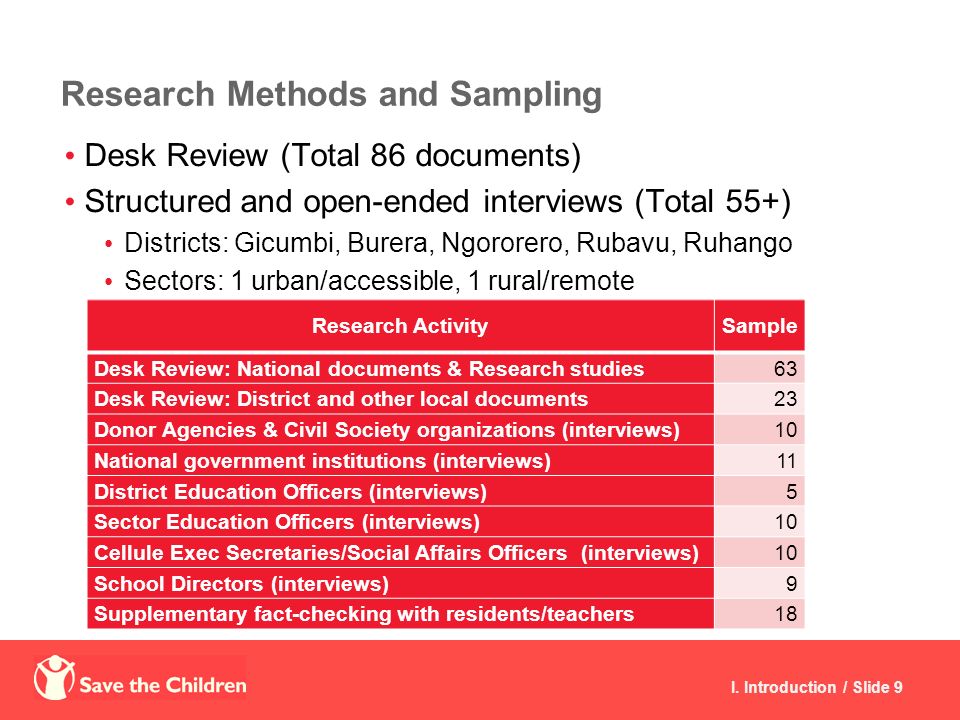Click 'Desk Review (Total 86 documents)' bullet
Image resolution: width=960 pixels, height=720 pixels.
point(332,155)
